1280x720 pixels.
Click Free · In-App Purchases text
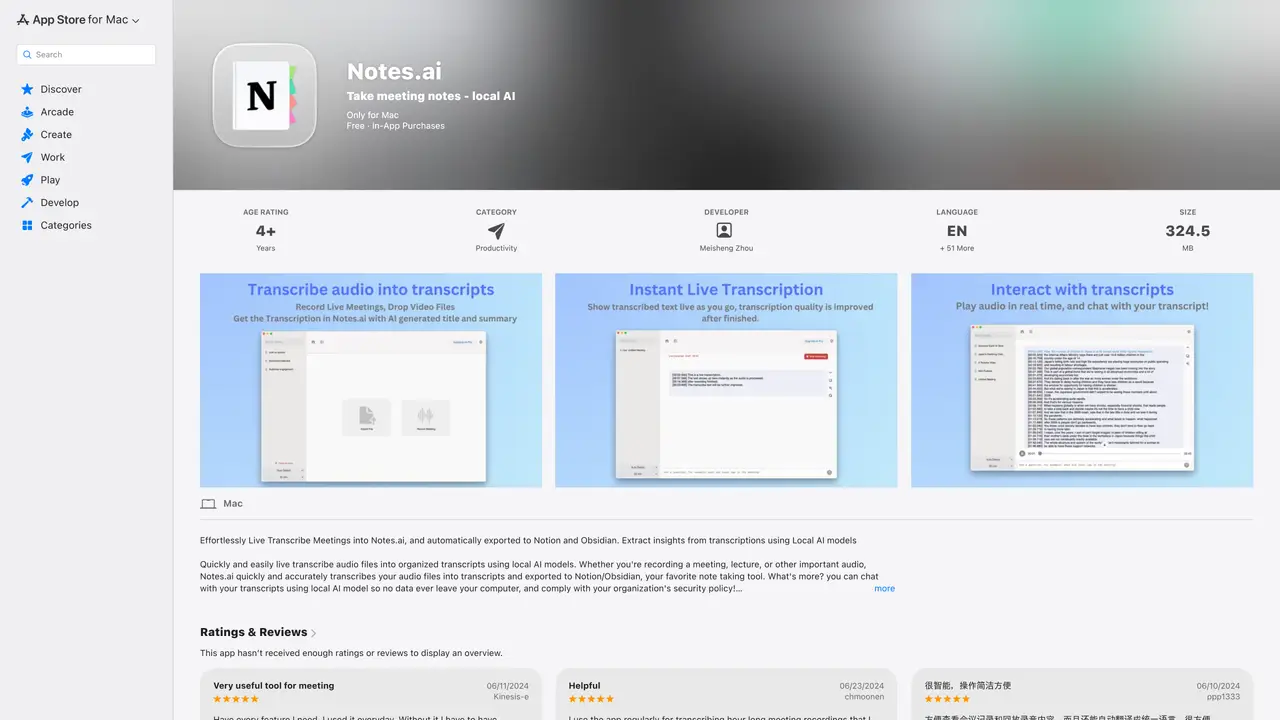(x=396, y=126)
